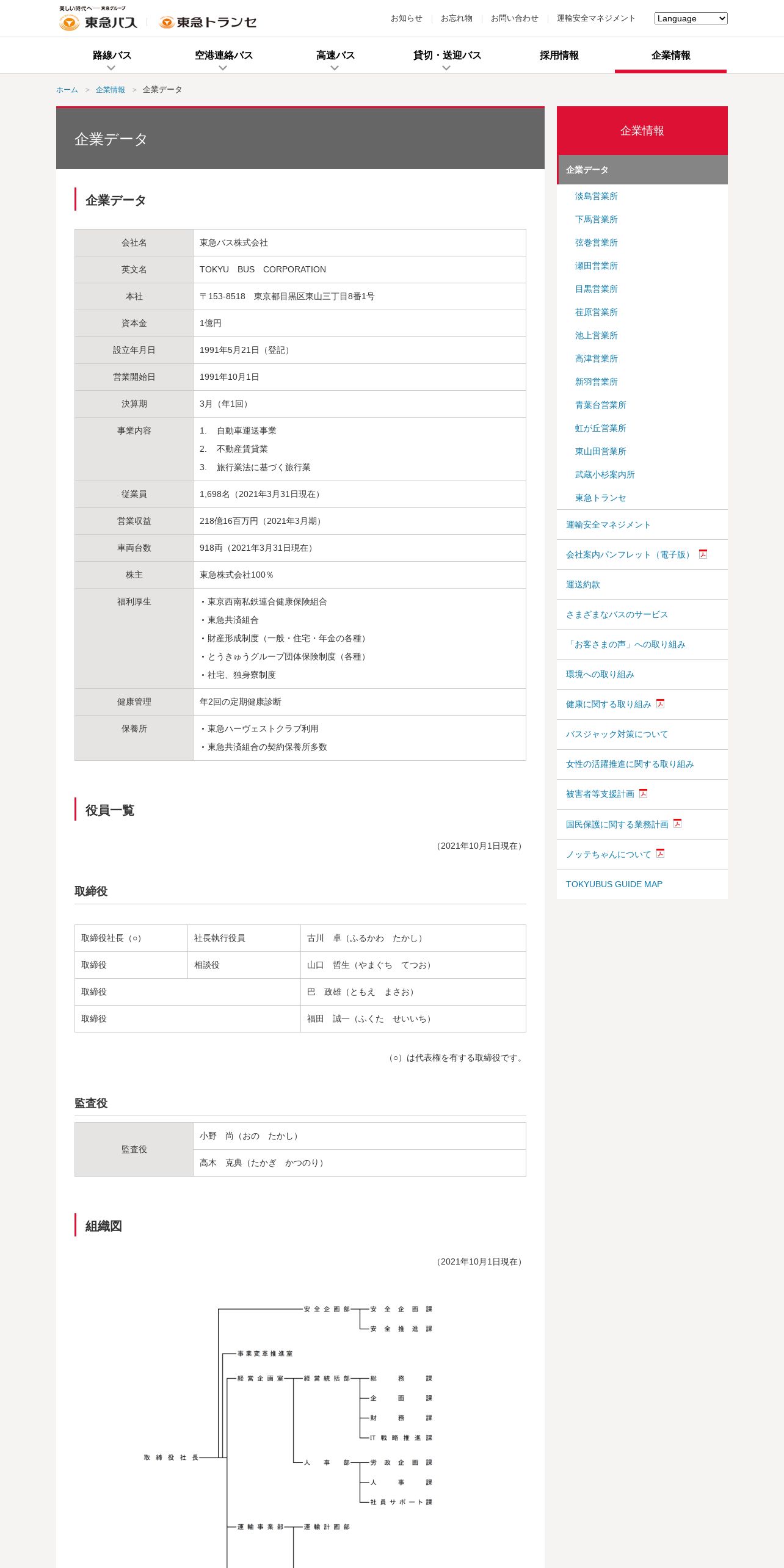Open the 高速バス navigation item

point(335,55)
